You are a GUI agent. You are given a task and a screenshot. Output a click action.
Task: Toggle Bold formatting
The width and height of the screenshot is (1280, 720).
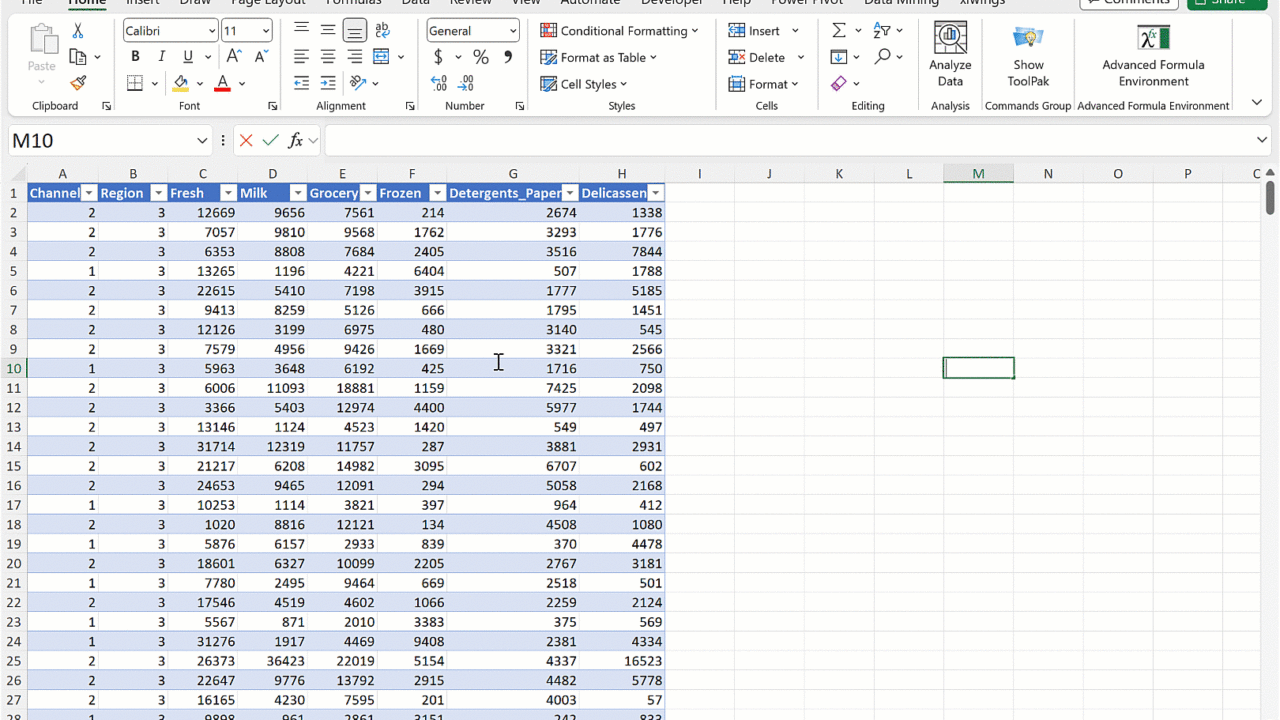coord(135,57)
